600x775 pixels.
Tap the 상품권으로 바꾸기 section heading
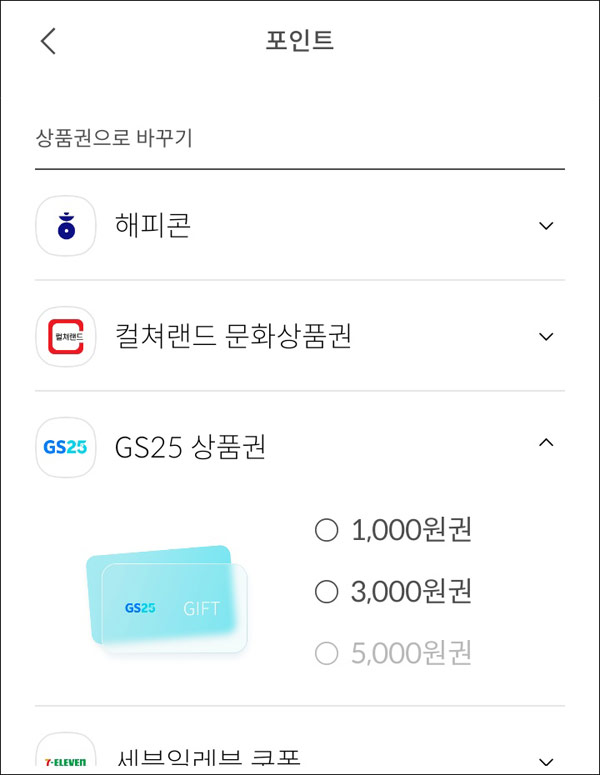pyautogui.click(x=114, y=137)
